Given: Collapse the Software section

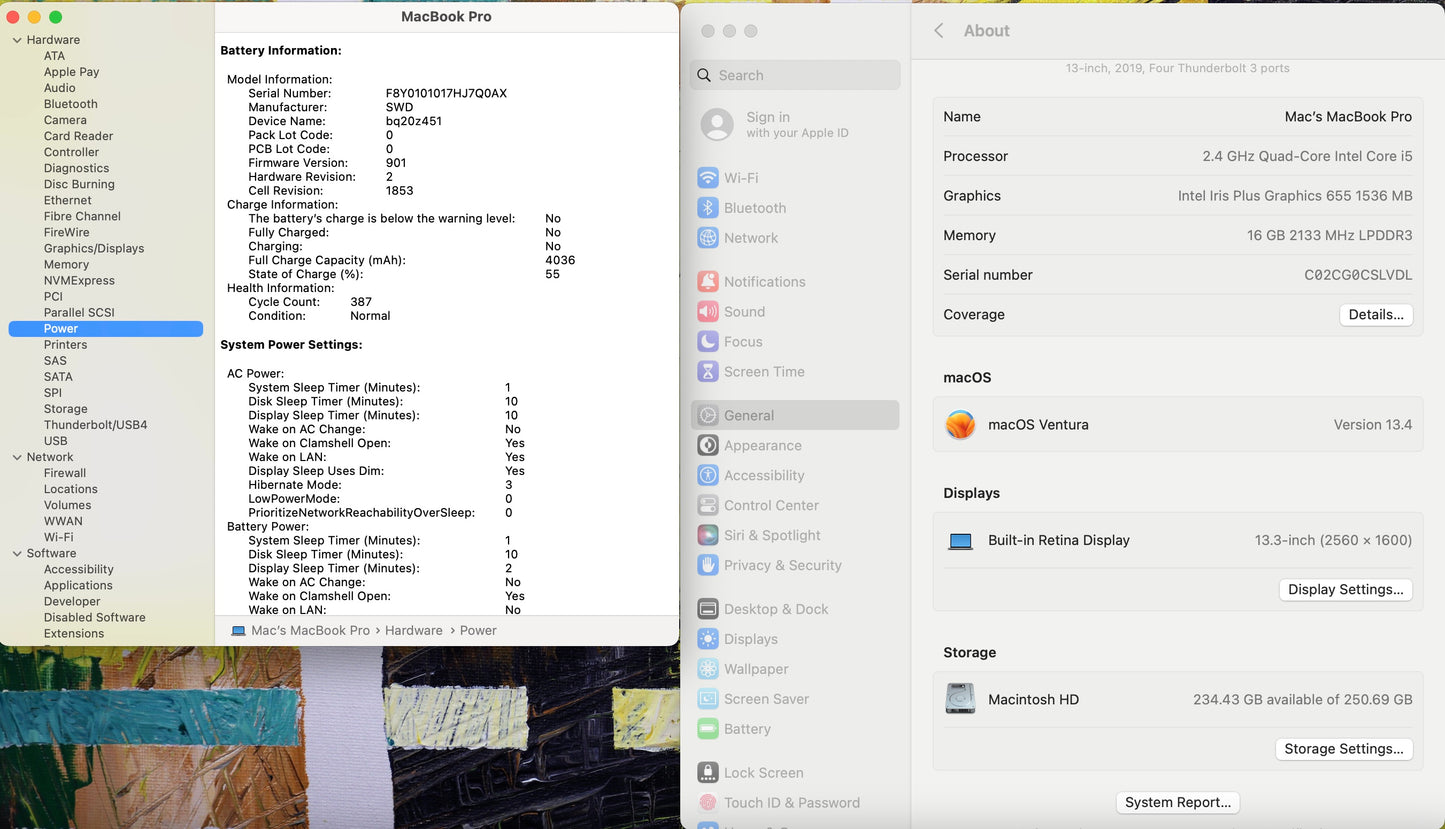Looking at the screenshot, I should click(x=16, y=553).
